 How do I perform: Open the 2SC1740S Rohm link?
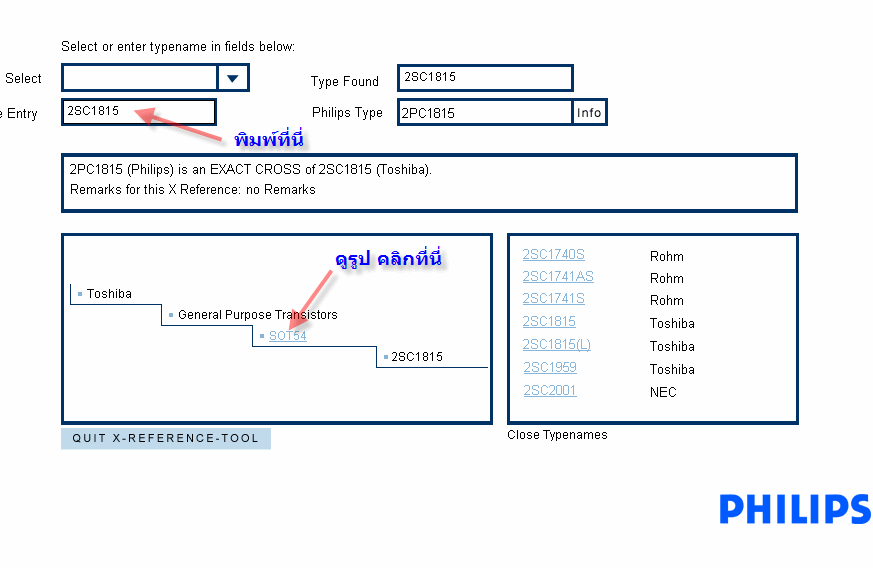[x=553, y=254]
